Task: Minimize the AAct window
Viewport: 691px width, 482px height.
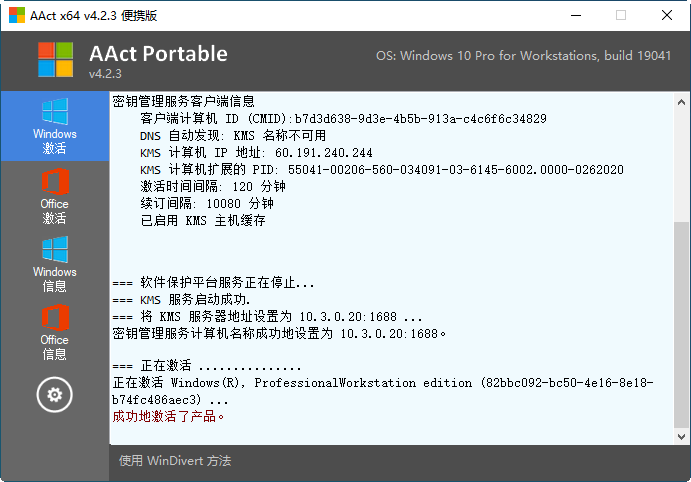Action: pos(576,15)
